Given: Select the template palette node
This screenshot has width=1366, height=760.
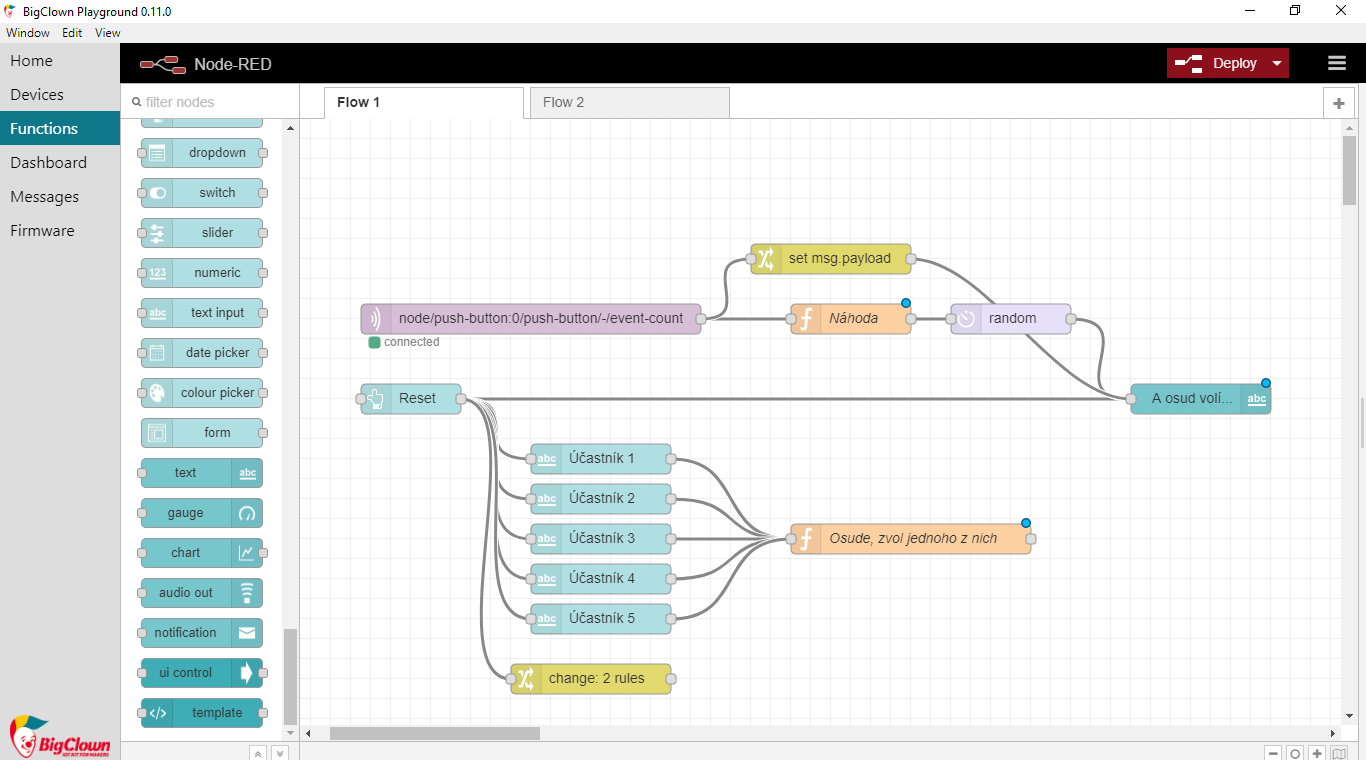Looking at the screenshot, I should click(202, 713).
